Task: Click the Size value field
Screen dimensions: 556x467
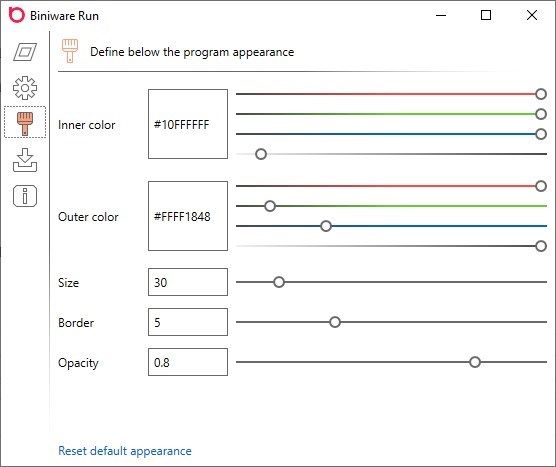Action: (x=188, y=282)
